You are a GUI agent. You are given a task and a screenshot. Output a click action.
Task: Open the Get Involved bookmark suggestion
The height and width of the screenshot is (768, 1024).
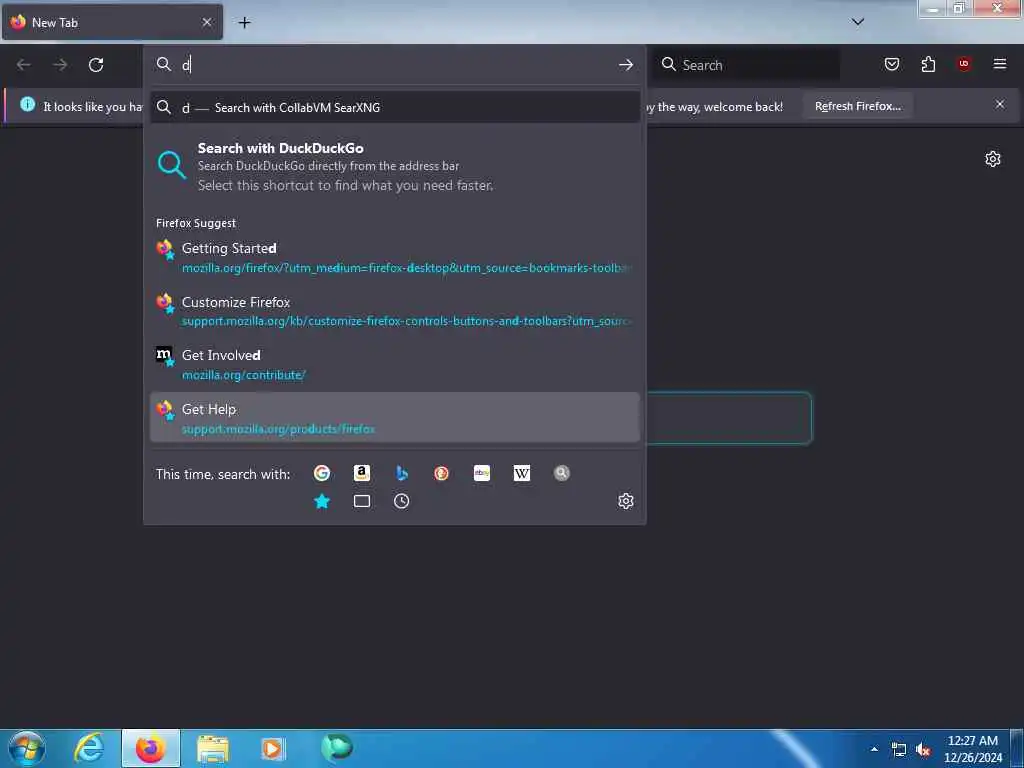coord(394,364)
